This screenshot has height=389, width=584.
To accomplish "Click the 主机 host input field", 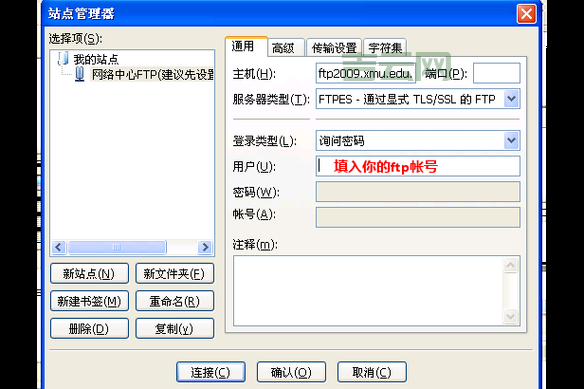I will (x=365, y=73).
